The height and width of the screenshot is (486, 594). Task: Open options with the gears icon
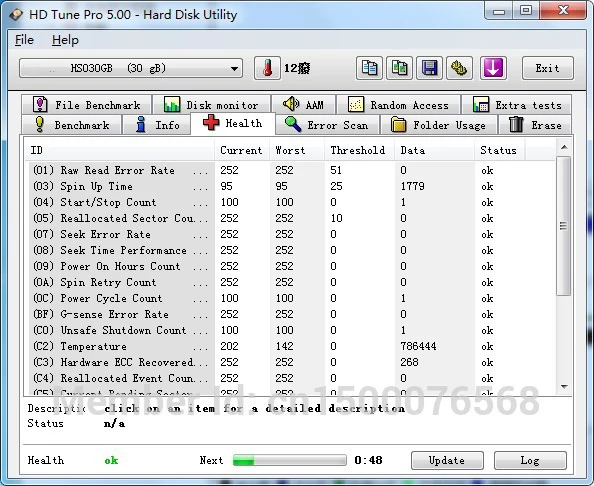(459, 68)
